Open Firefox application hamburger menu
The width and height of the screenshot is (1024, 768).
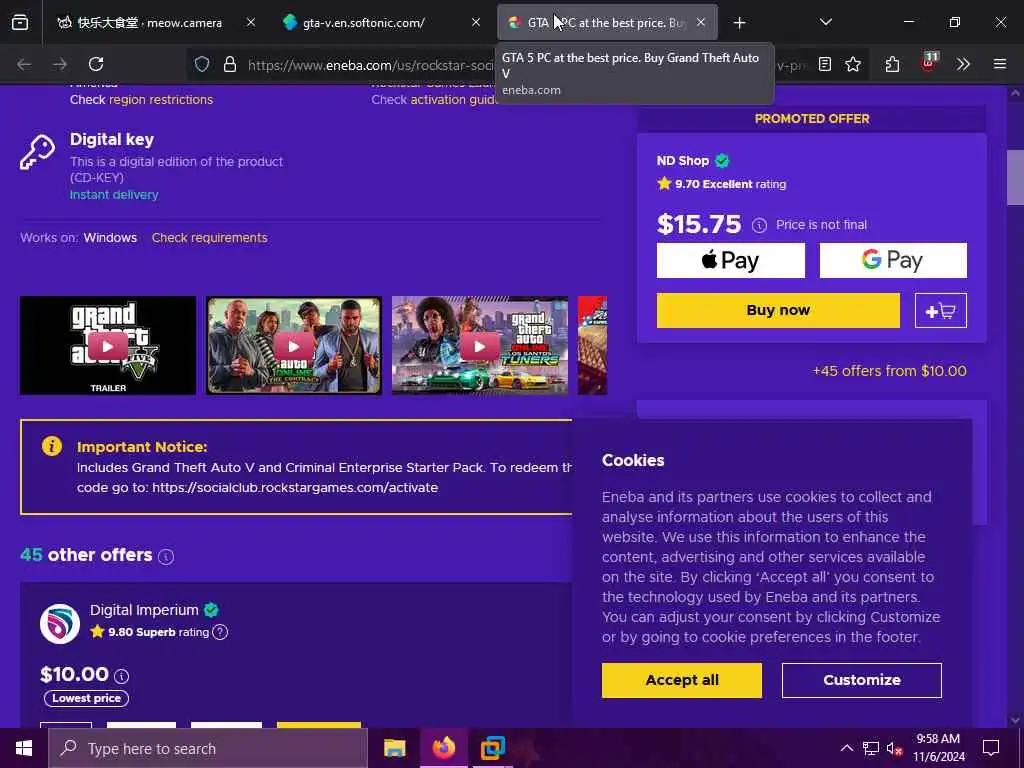(x=1000, y=64)
